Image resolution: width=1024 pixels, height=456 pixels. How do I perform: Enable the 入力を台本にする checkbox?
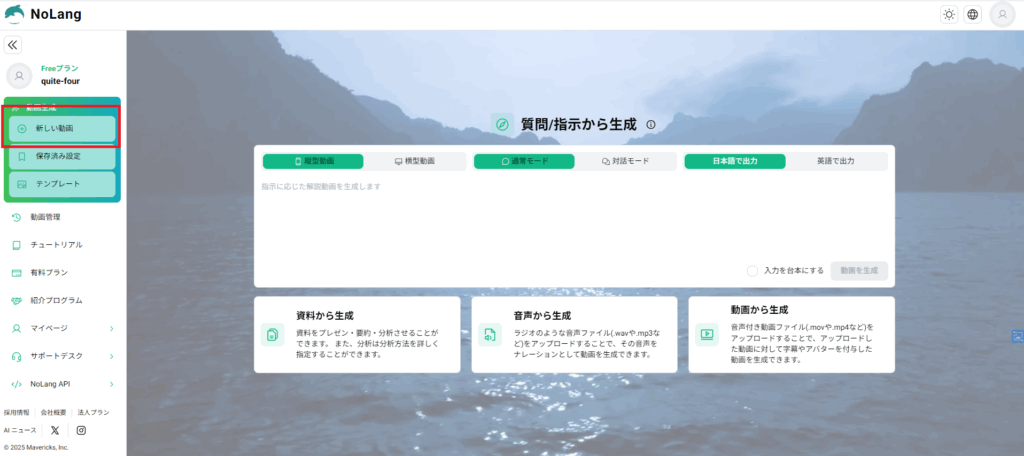pyautogui.click(x=753, y=270)
